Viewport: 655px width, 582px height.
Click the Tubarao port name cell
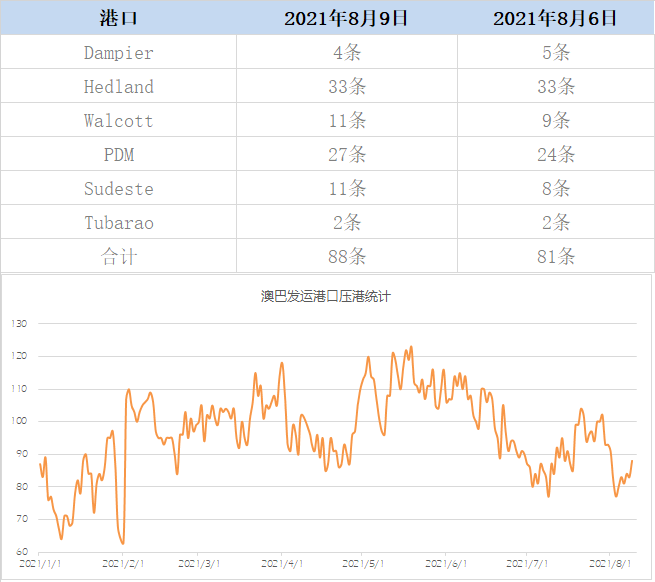(119, 223)
